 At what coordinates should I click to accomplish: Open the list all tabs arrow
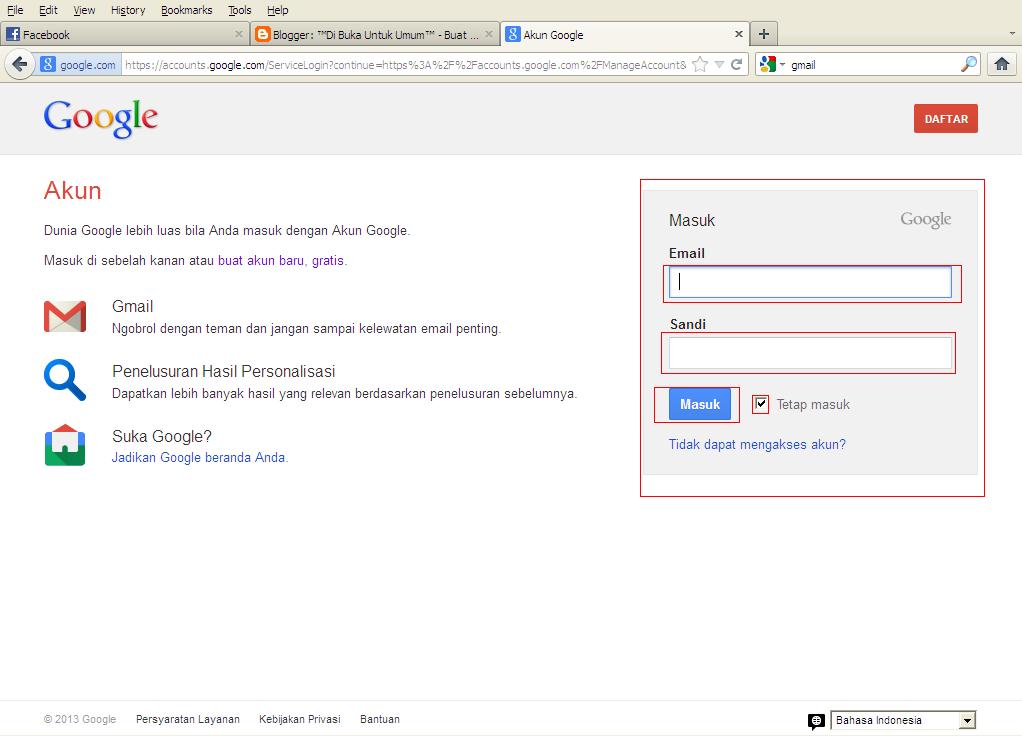tap(1012, 34)
